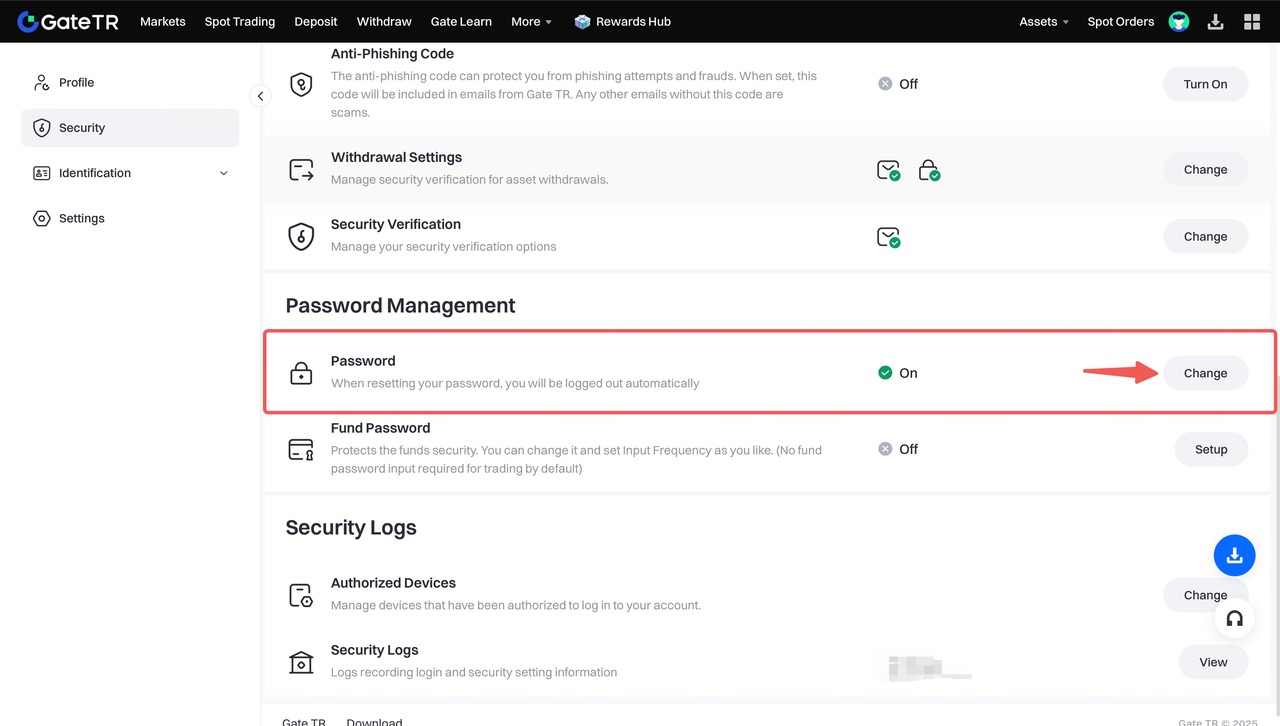This screenshot has width=1280, height=726.
Task: Click the GateTR logo
Action: pos(68,21)
